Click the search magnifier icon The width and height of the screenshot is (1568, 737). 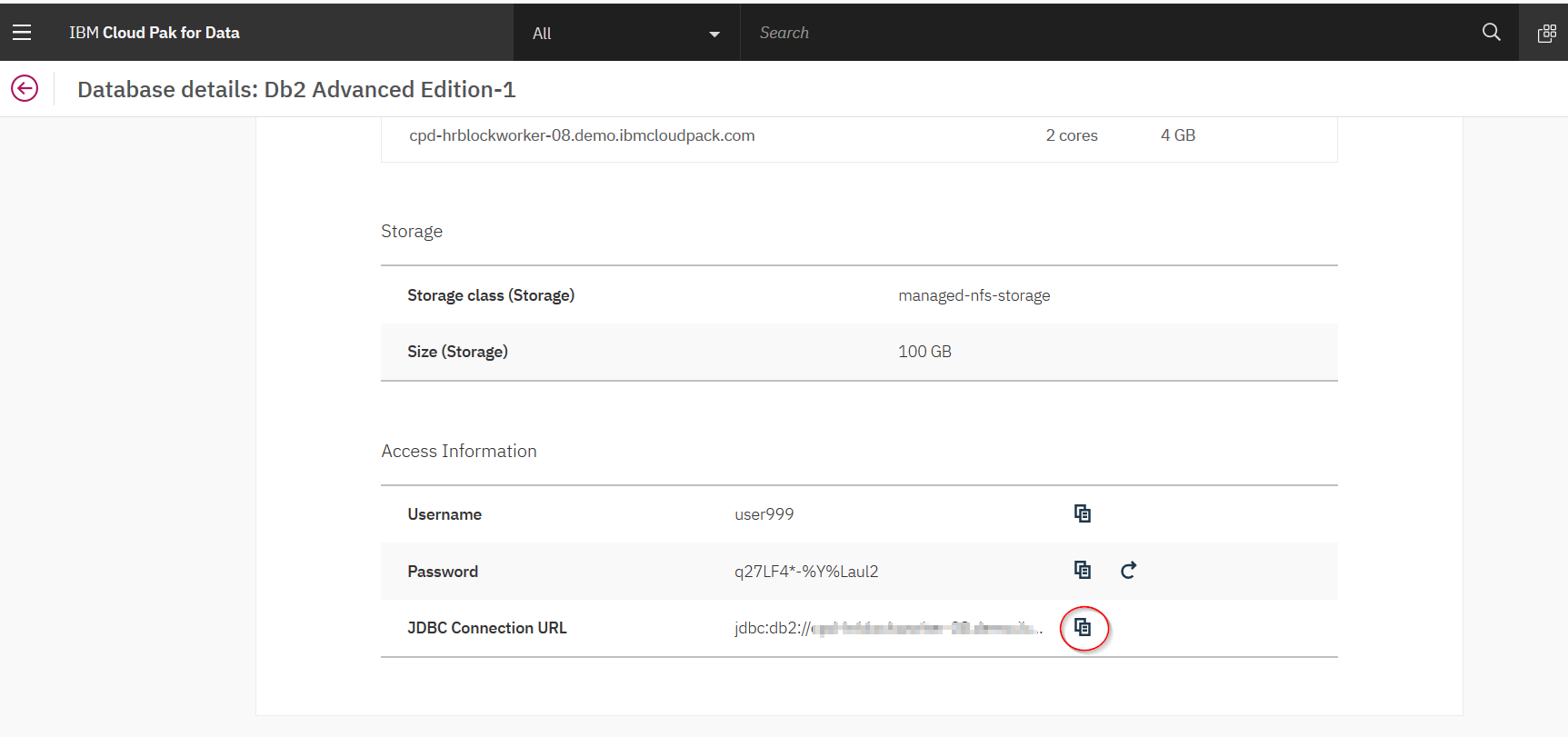(x=1491, y=33)
